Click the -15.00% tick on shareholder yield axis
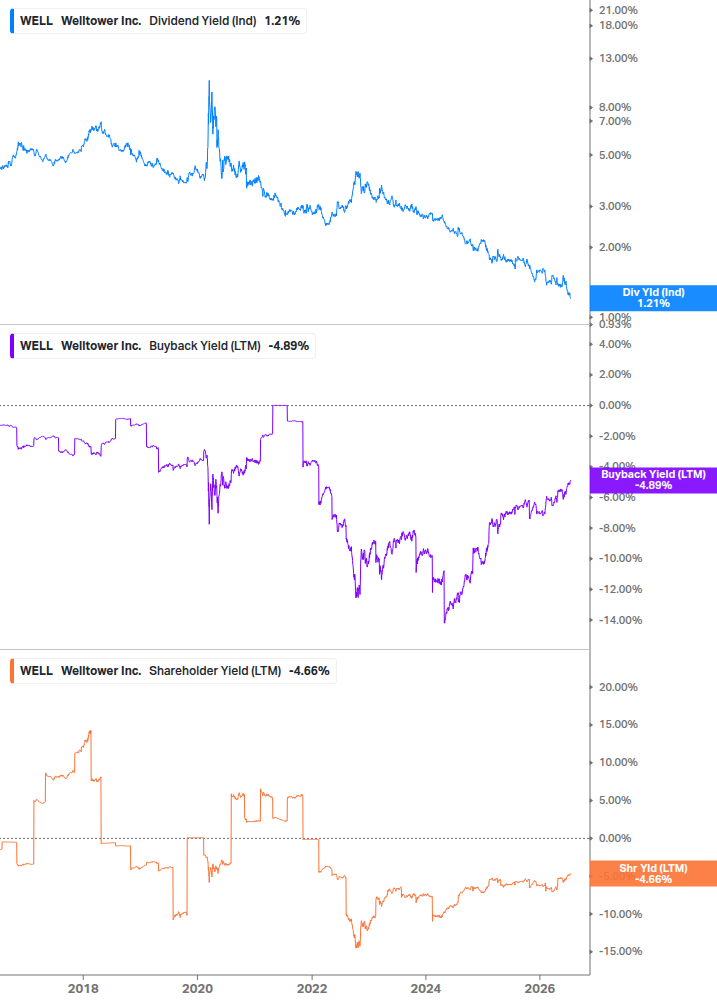 tap(620, 951)
